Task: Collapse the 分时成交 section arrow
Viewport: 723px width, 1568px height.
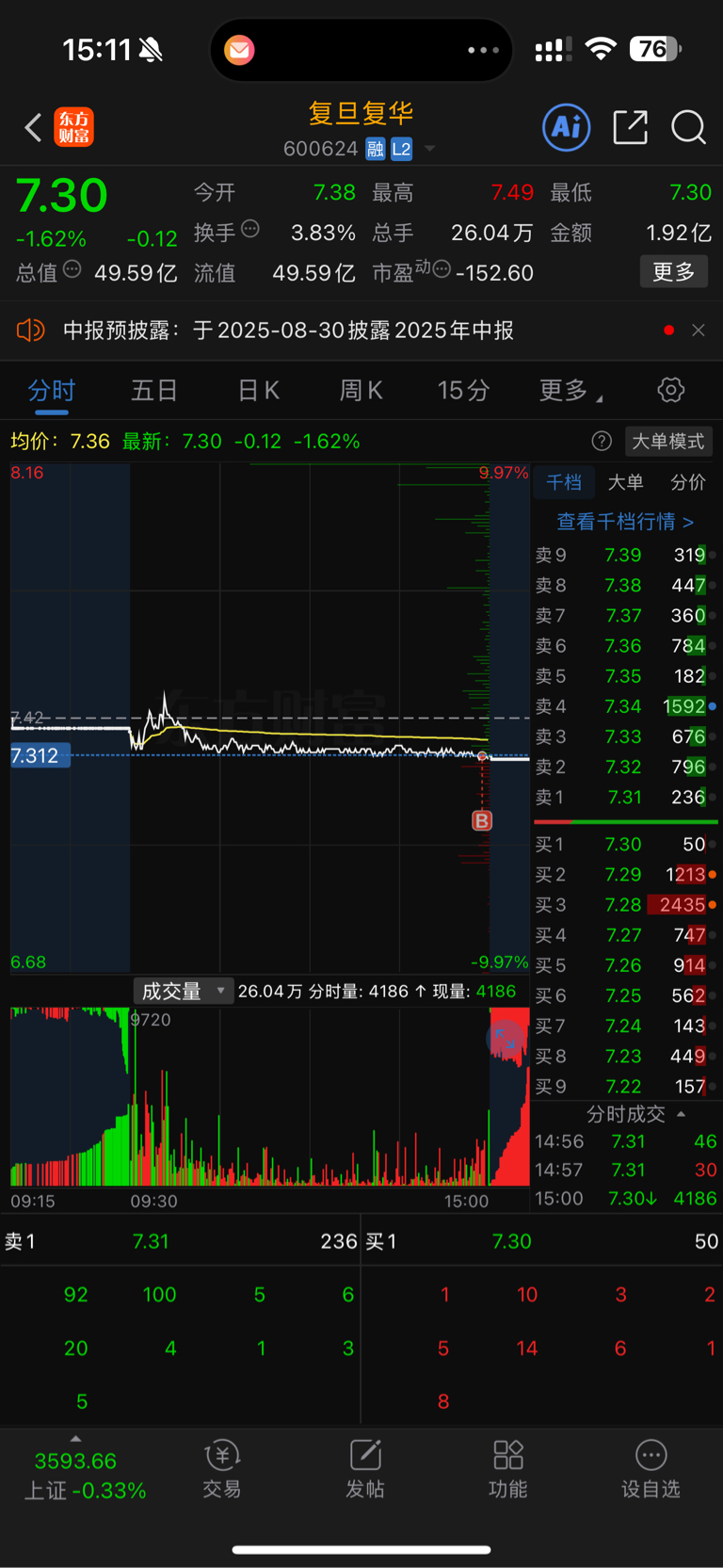Action: 682,1114
